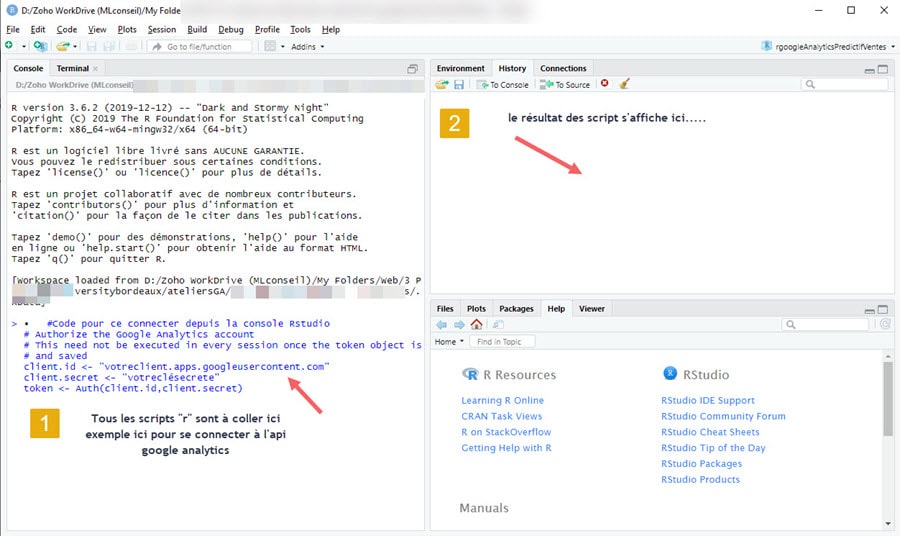900x536 pixels.
Task: Click the New File green plus icon
Action: pos(9,46)
